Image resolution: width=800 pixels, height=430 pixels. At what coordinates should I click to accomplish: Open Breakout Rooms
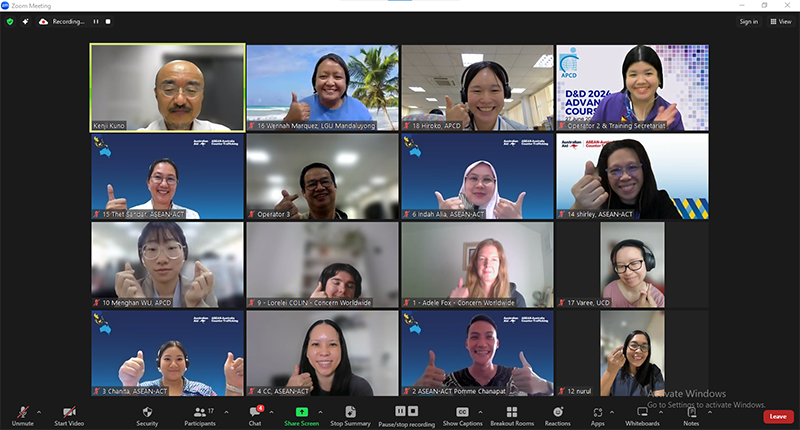point(511,414)
